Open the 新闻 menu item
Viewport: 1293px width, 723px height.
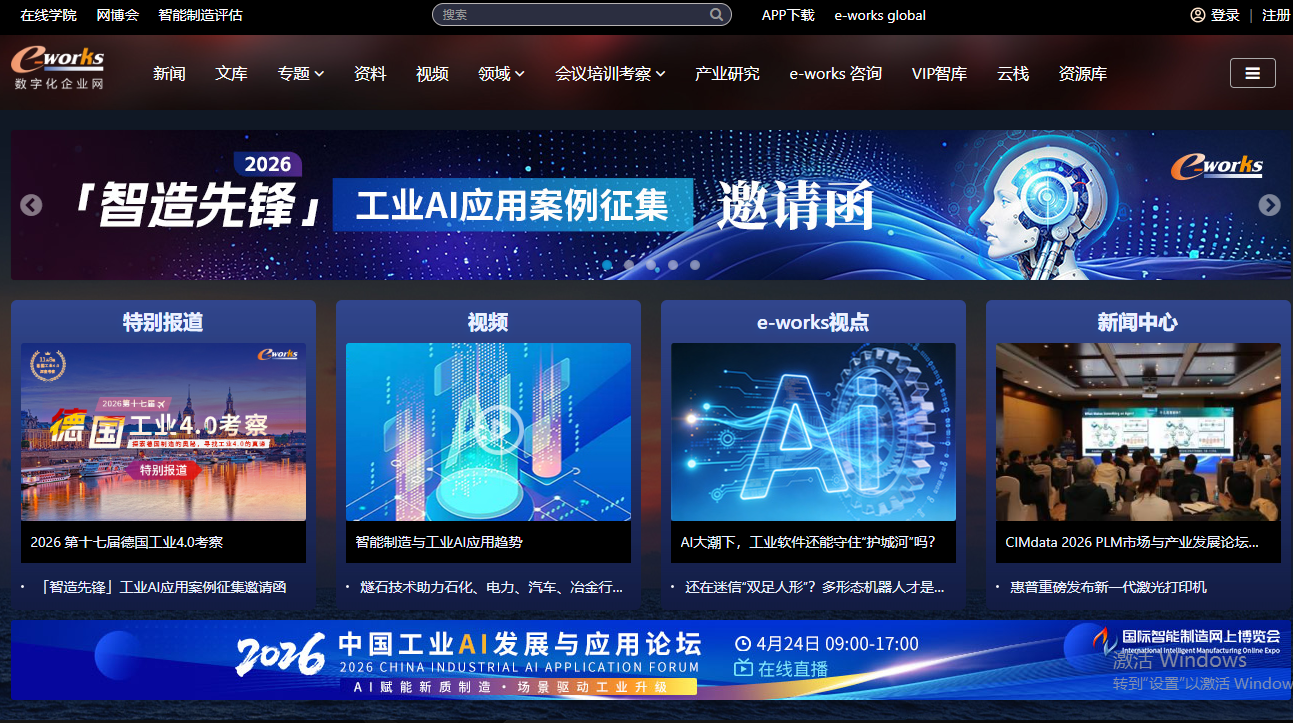(x=169, y=74)
